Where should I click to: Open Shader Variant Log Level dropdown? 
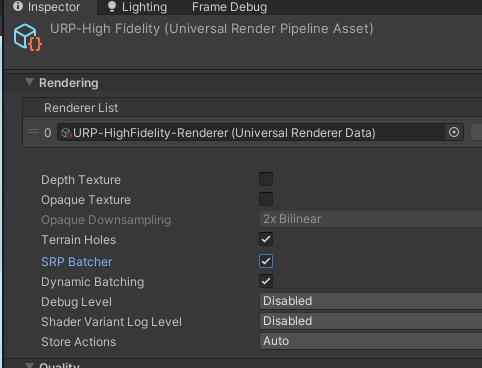click(371, 321)
